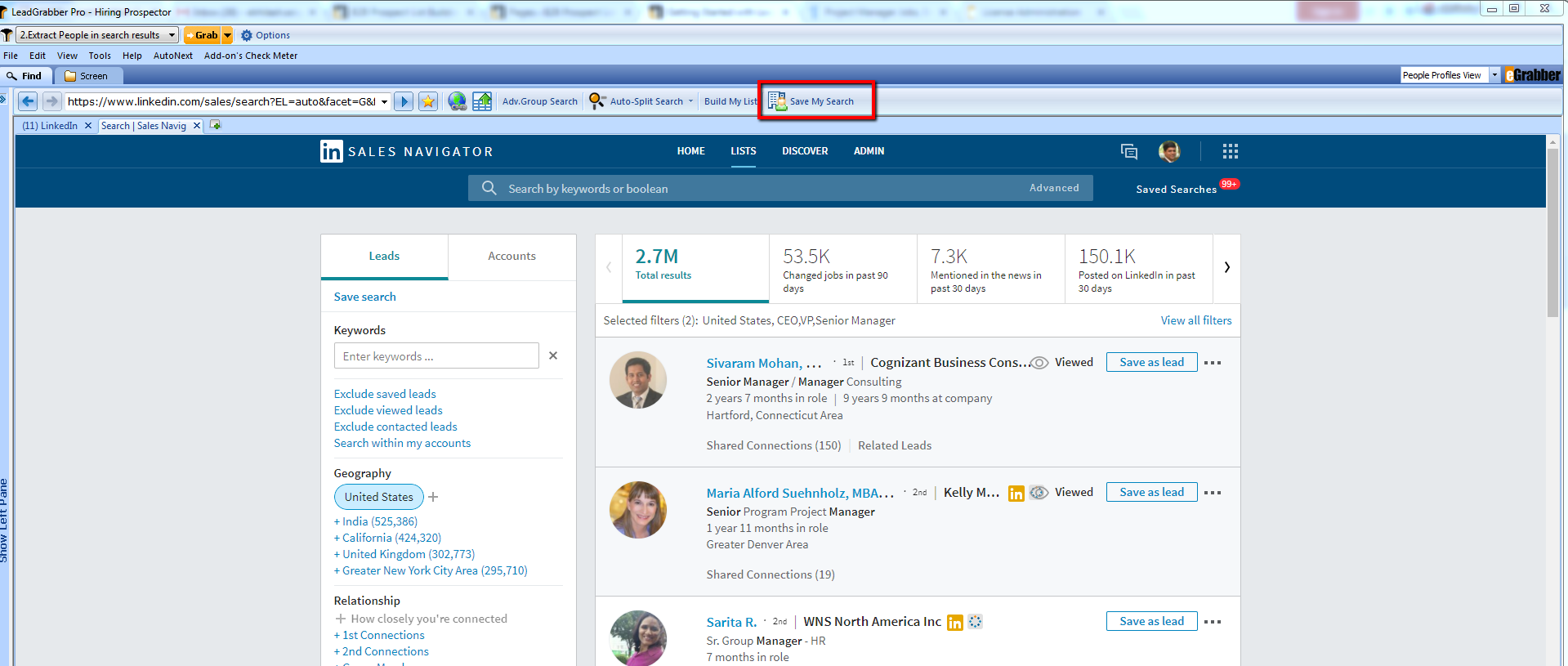Open the Extract People in search results dropdown

pos(98,35)
